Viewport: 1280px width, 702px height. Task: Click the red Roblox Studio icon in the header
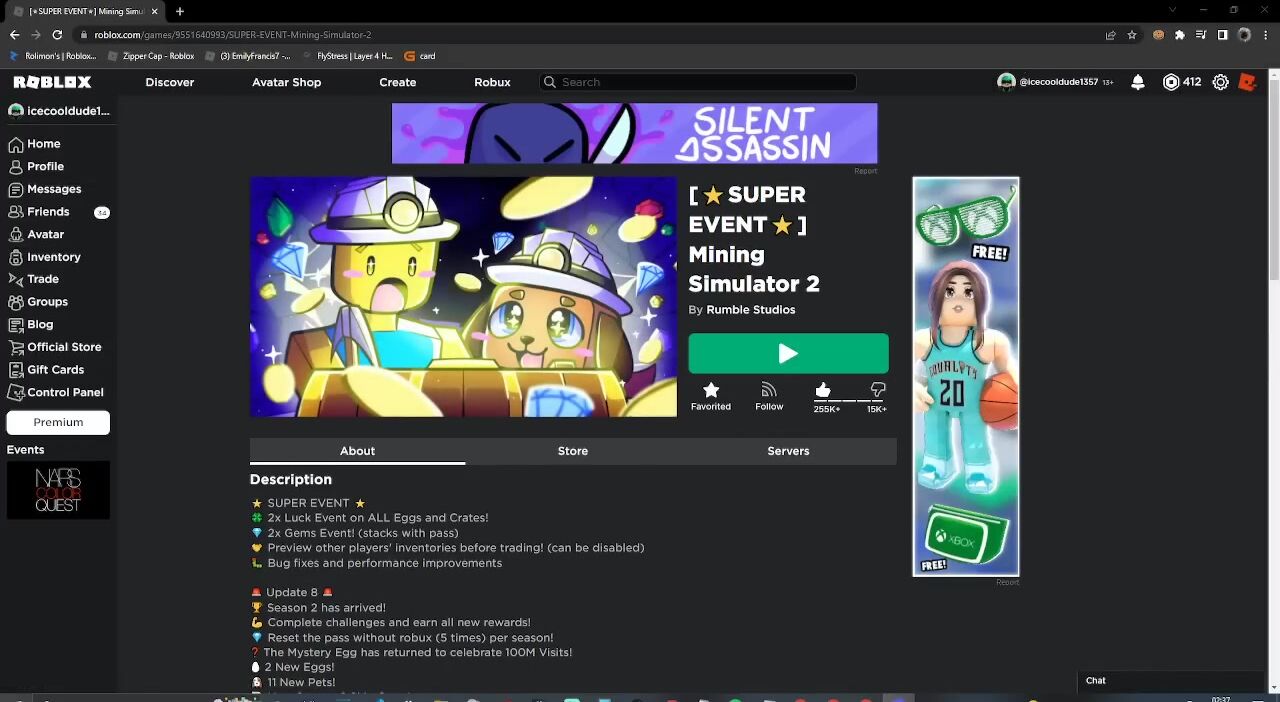[1247, 82]
